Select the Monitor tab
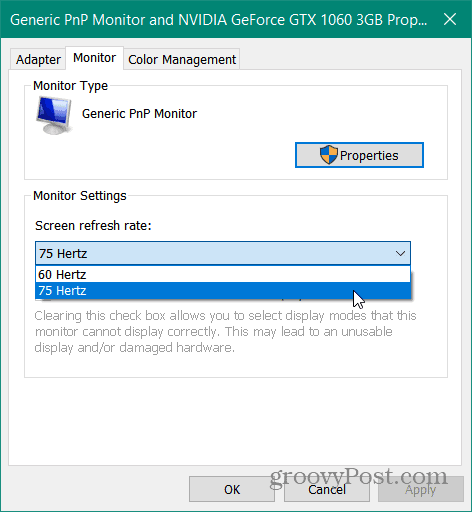This screenshot has height=512, width=472. [94, 58]
